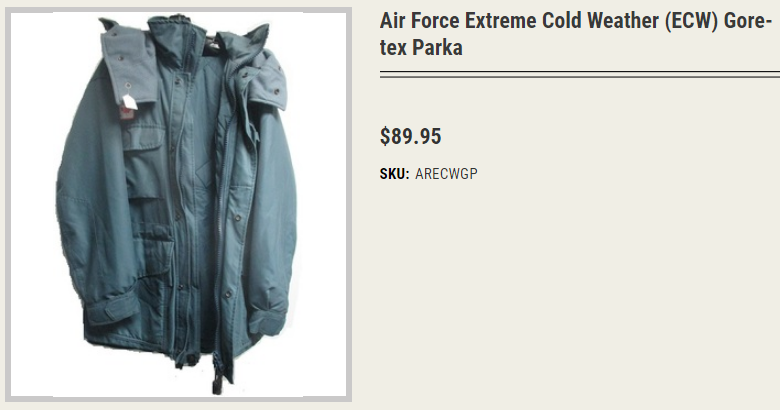This screenshot has width=780, height=410.
Task: Open the parka product image
Action: pos(179,205)
